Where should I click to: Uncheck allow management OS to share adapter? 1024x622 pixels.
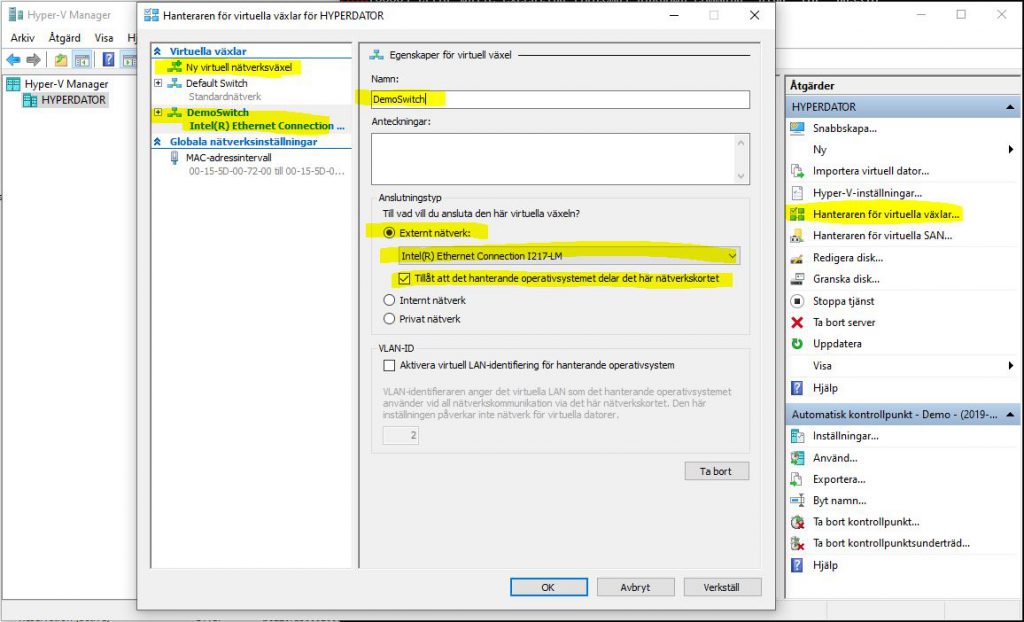coord(404,278)
